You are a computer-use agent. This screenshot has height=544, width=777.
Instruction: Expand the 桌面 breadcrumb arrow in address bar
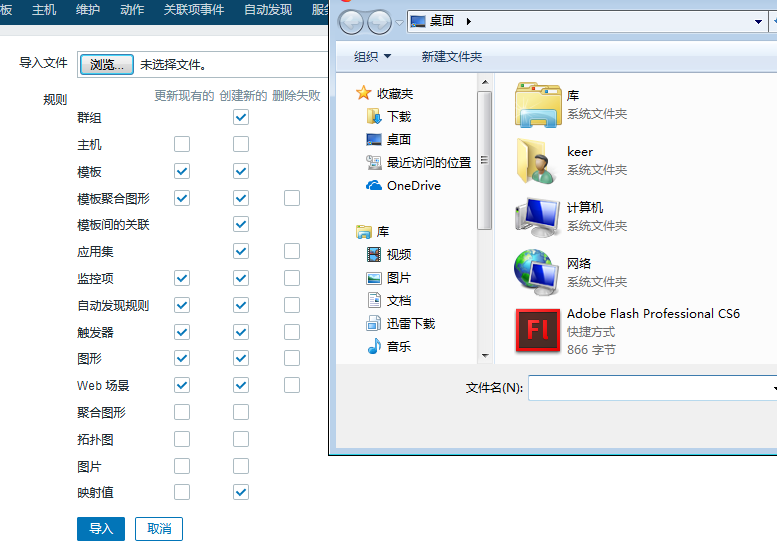tap(468, 21)
